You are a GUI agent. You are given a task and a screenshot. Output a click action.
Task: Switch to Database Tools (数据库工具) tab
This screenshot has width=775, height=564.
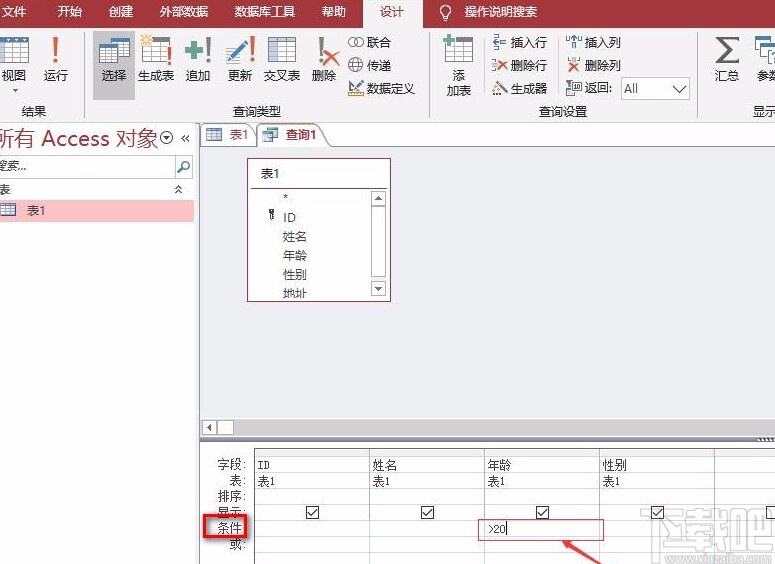coord(264,11)
